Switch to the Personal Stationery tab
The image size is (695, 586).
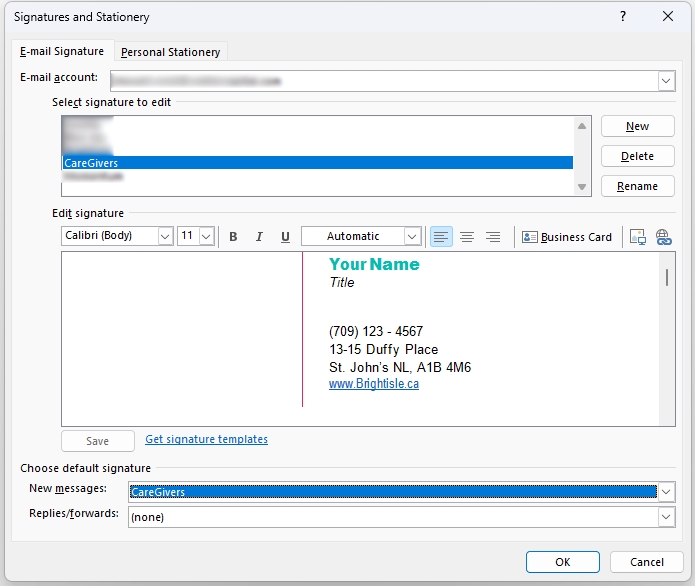(171, 52)
